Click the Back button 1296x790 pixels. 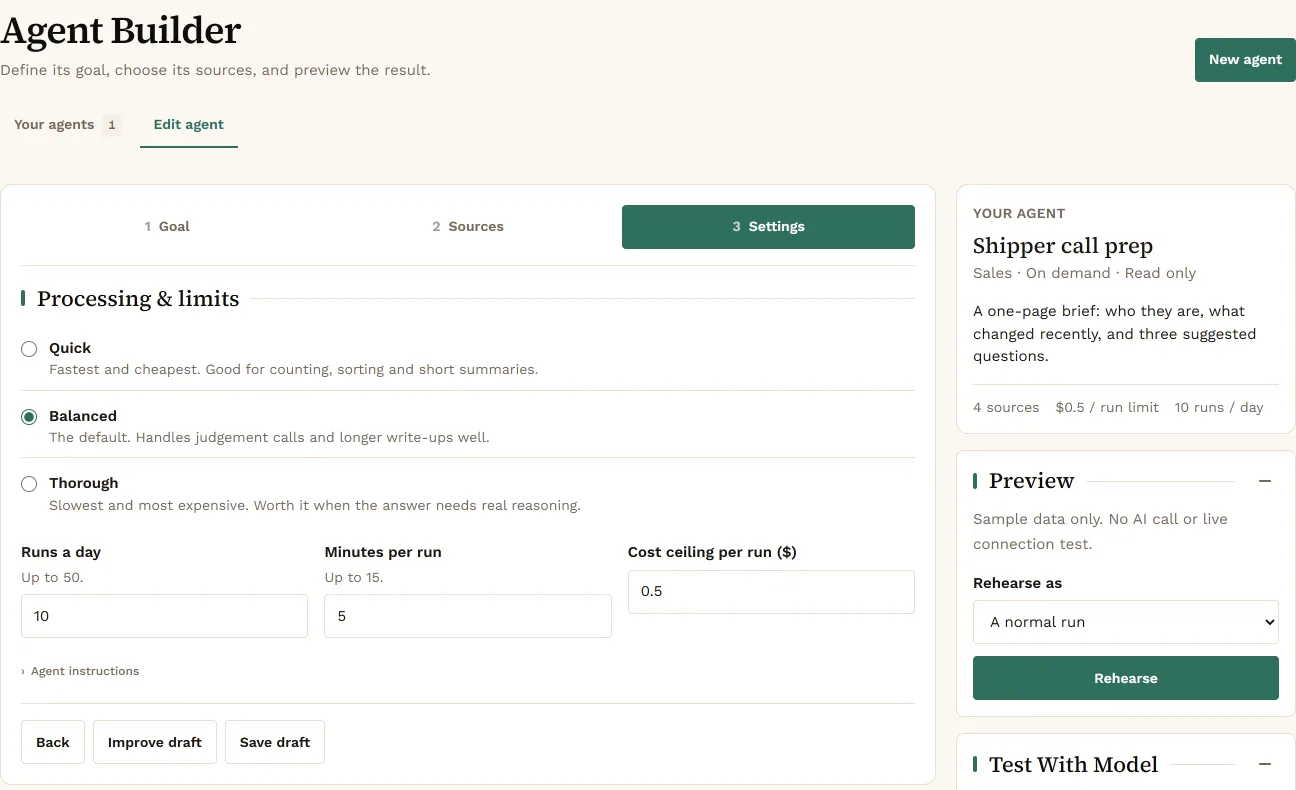[53, 742]
